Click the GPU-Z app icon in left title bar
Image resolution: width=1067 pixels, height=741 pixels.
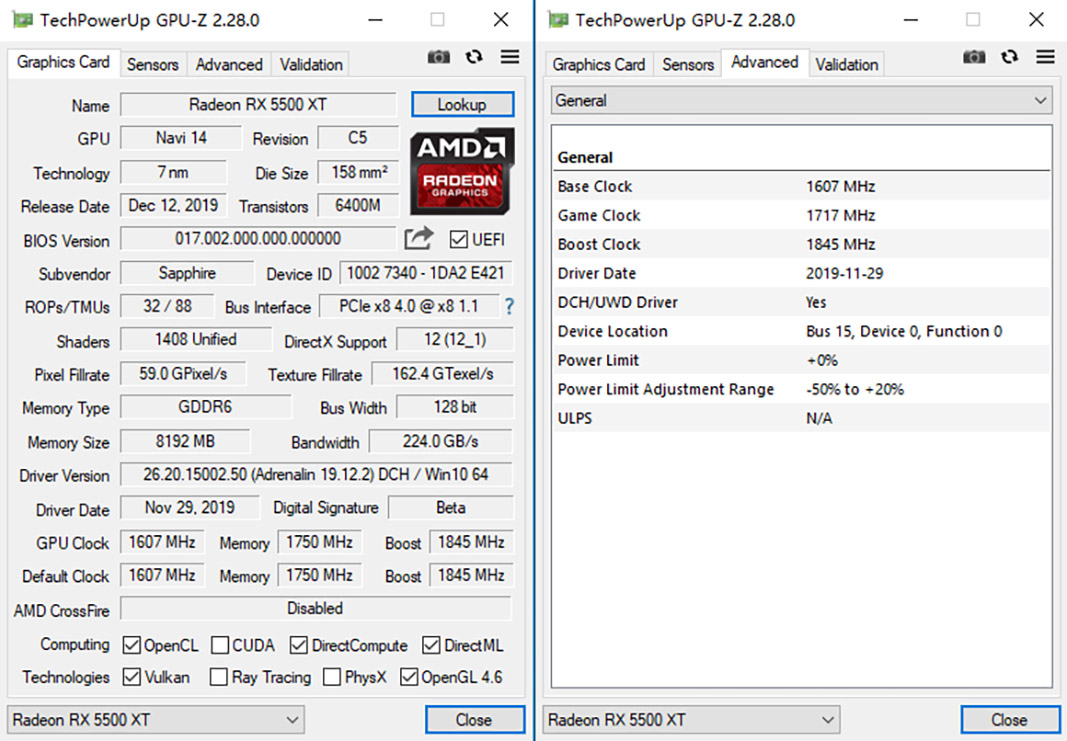pos(23,20)
